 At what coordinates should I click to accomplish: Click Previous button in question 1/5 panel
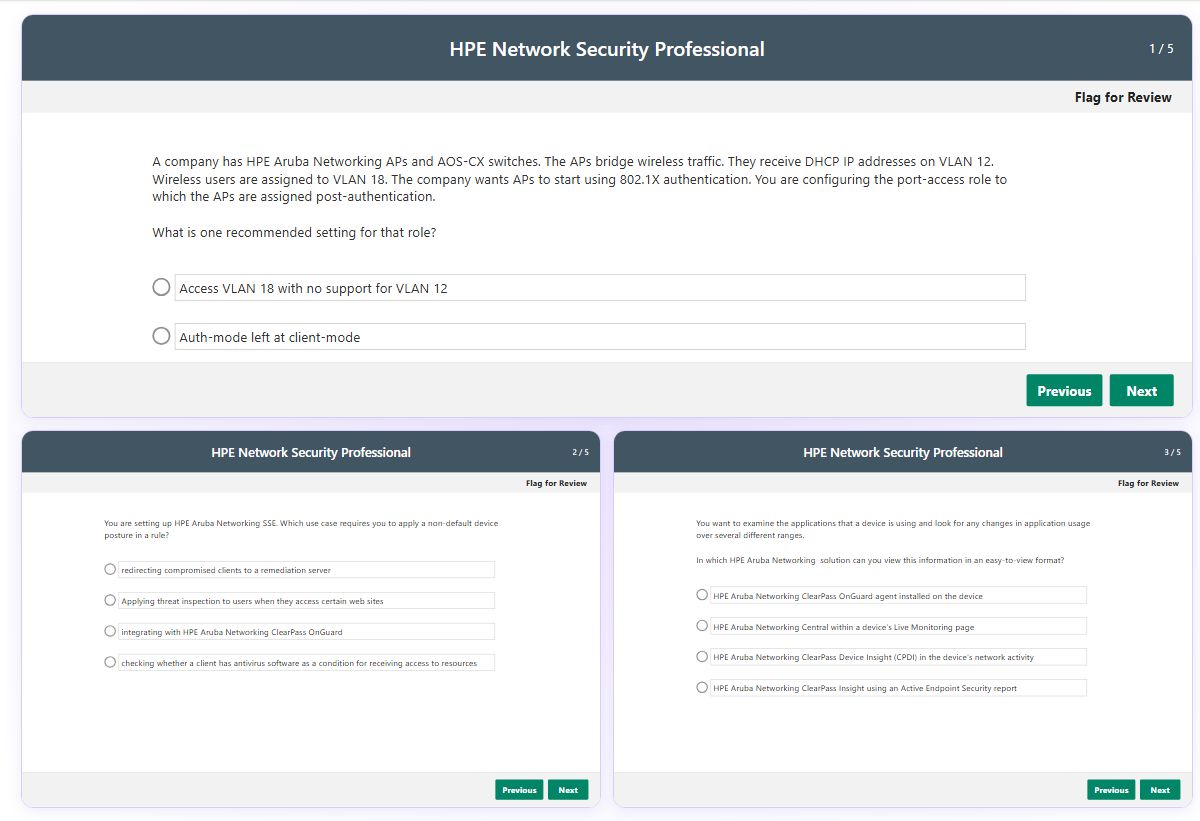tap(1064, 391)
